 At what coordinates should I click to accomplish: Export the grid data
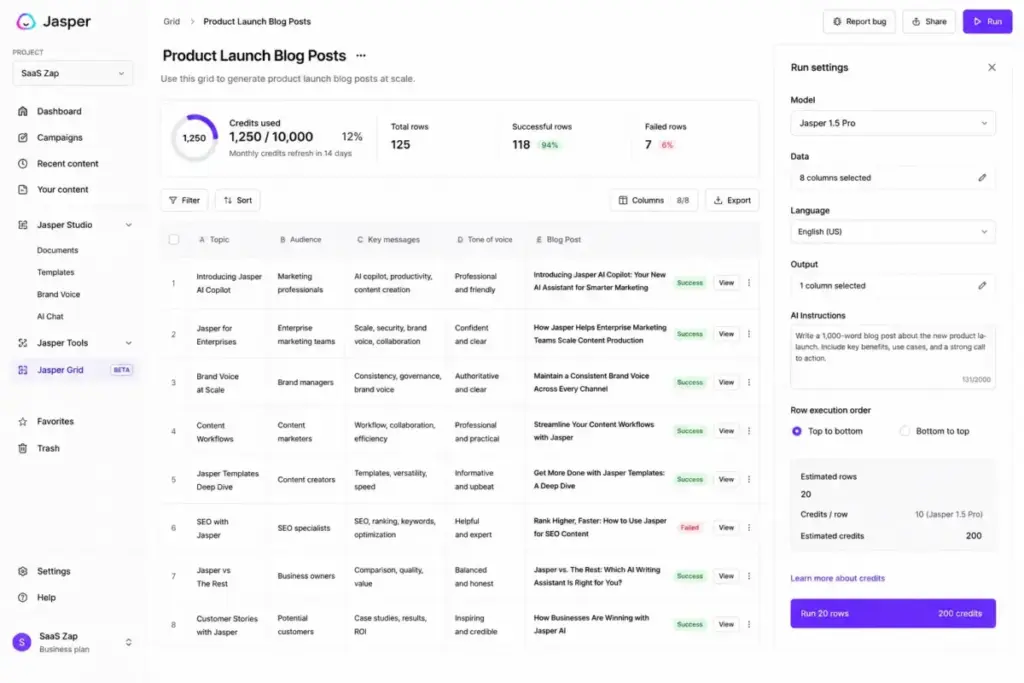tap(732, 200)
